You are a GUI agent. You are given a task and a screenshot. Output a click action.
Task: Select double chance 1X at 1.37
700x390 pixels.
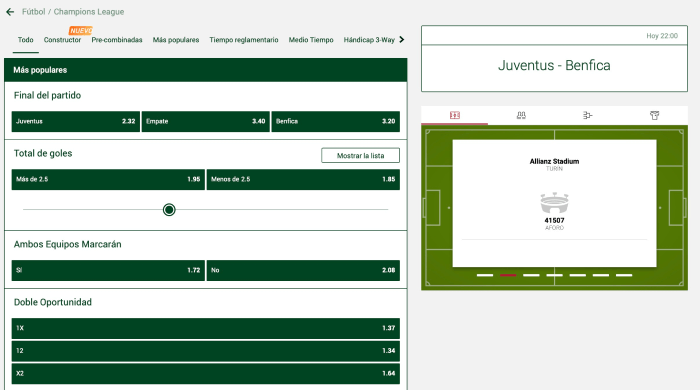point(206,328)
